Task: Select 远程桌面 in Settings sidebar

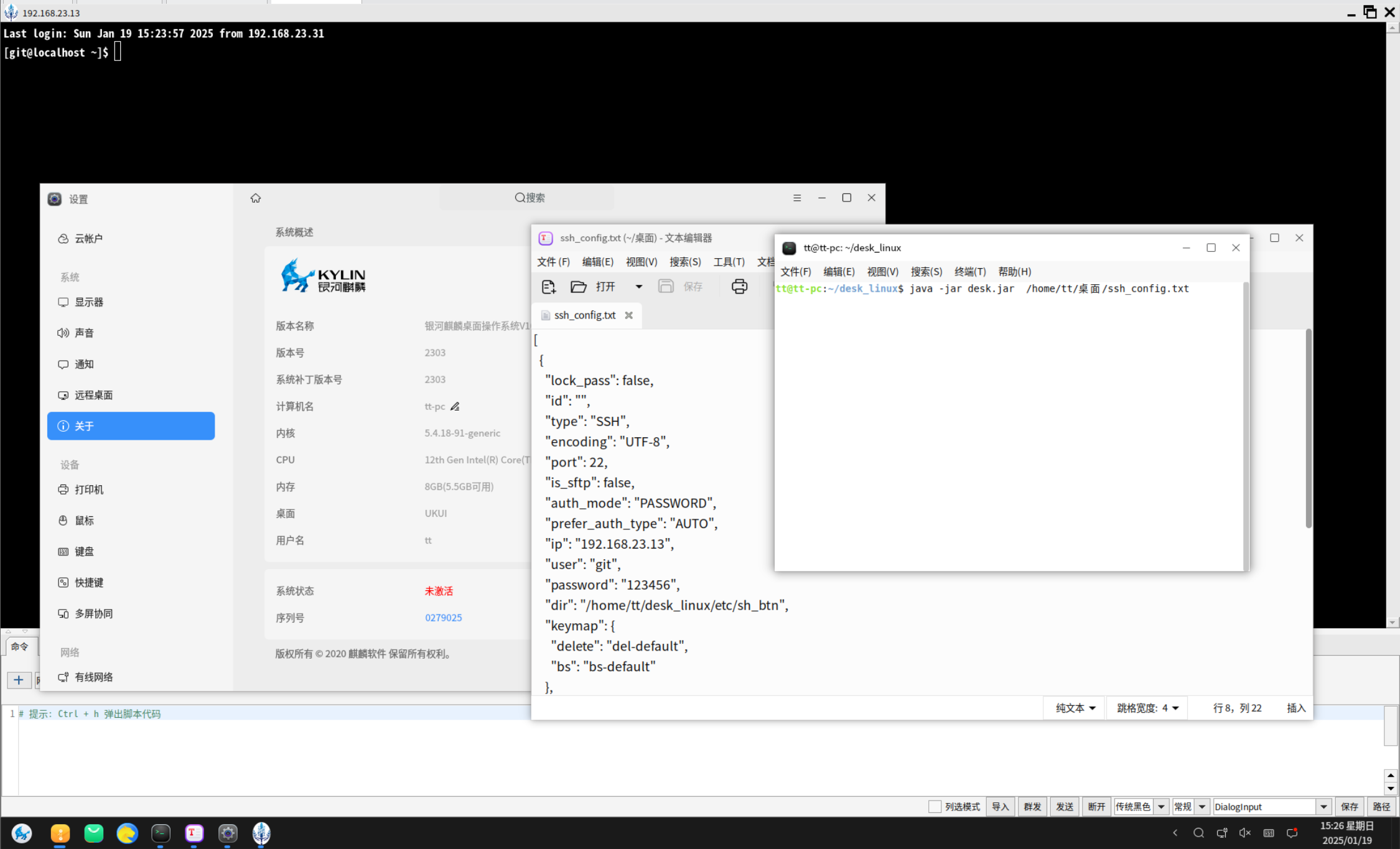Action: (93, 396)
